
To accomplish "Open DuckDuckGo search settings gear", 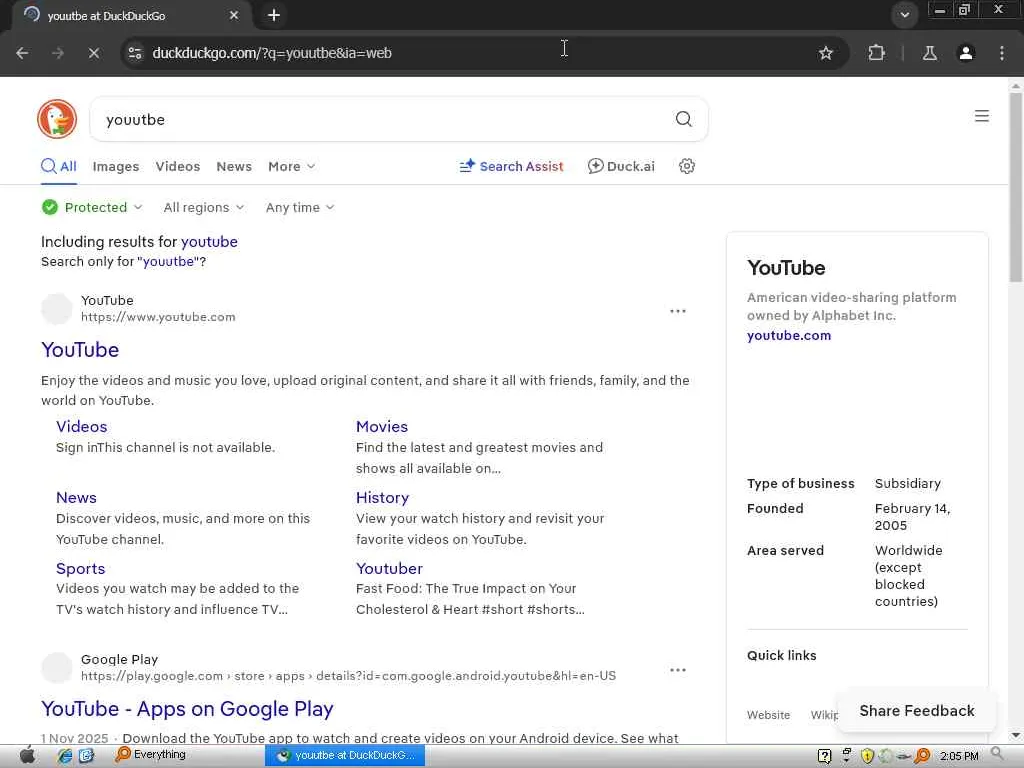I will [686, 166].
